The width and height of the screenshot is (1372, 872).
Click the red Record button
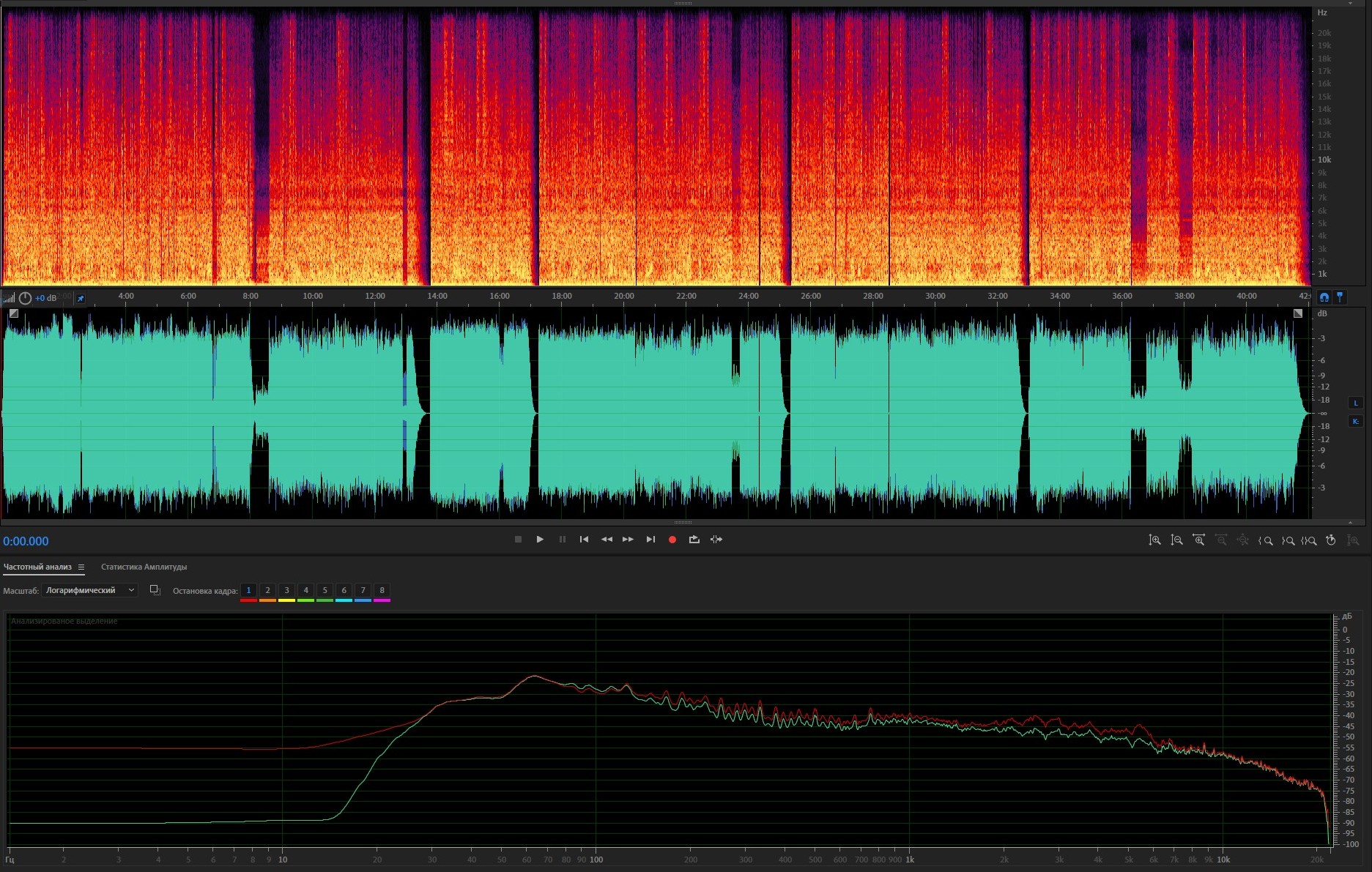(672, 540)
